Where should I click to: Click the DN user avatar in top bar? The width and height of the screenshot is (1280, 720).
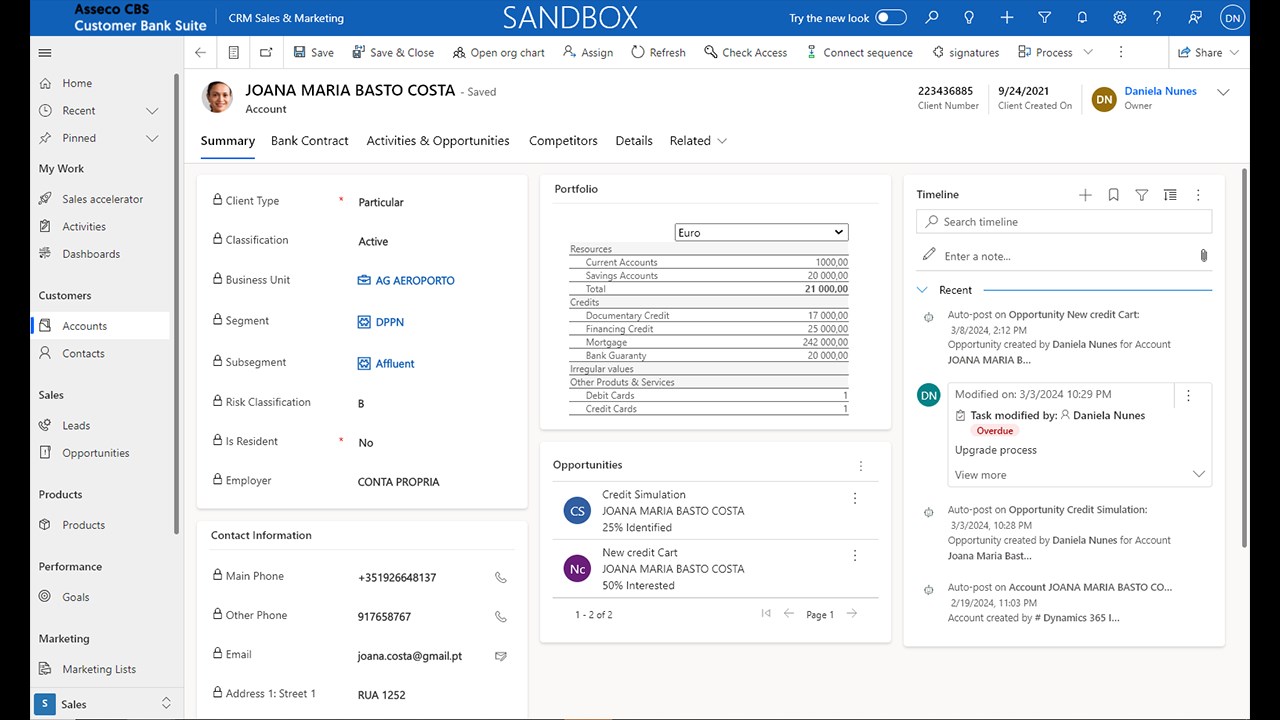[1233, 18]
